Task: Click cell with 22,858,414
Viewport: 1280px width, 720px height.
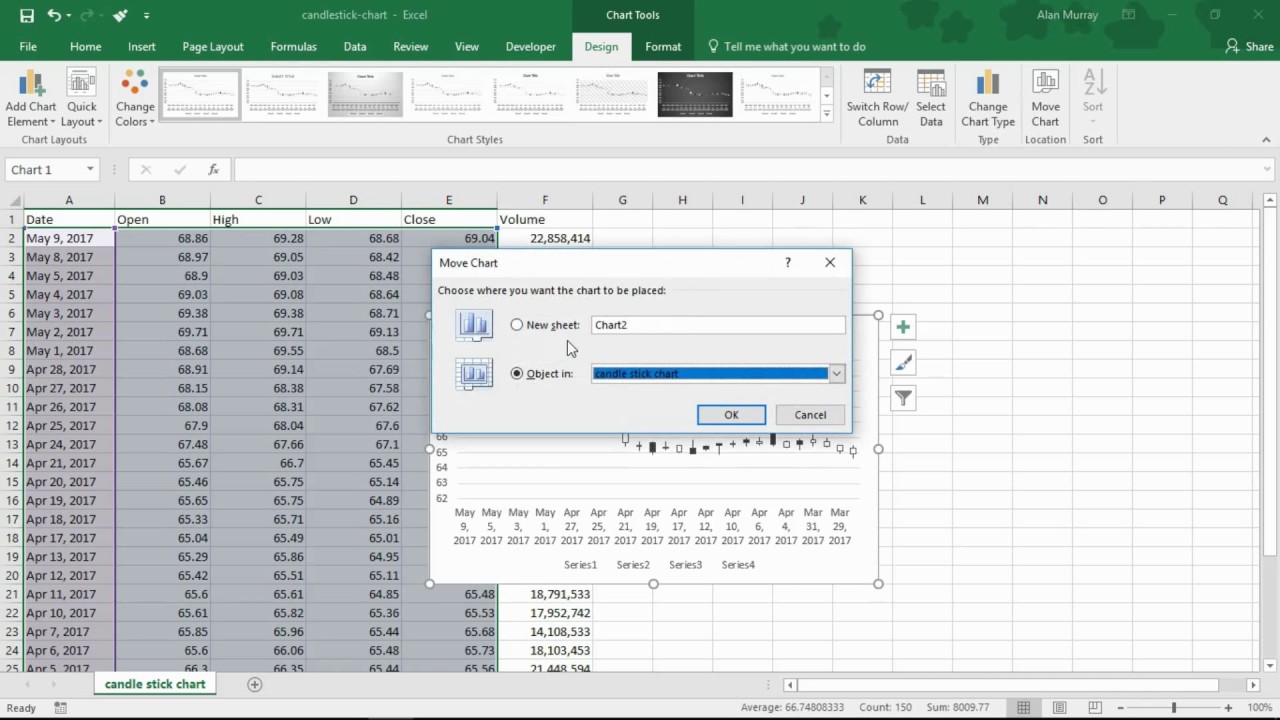Action: [545, 238]
